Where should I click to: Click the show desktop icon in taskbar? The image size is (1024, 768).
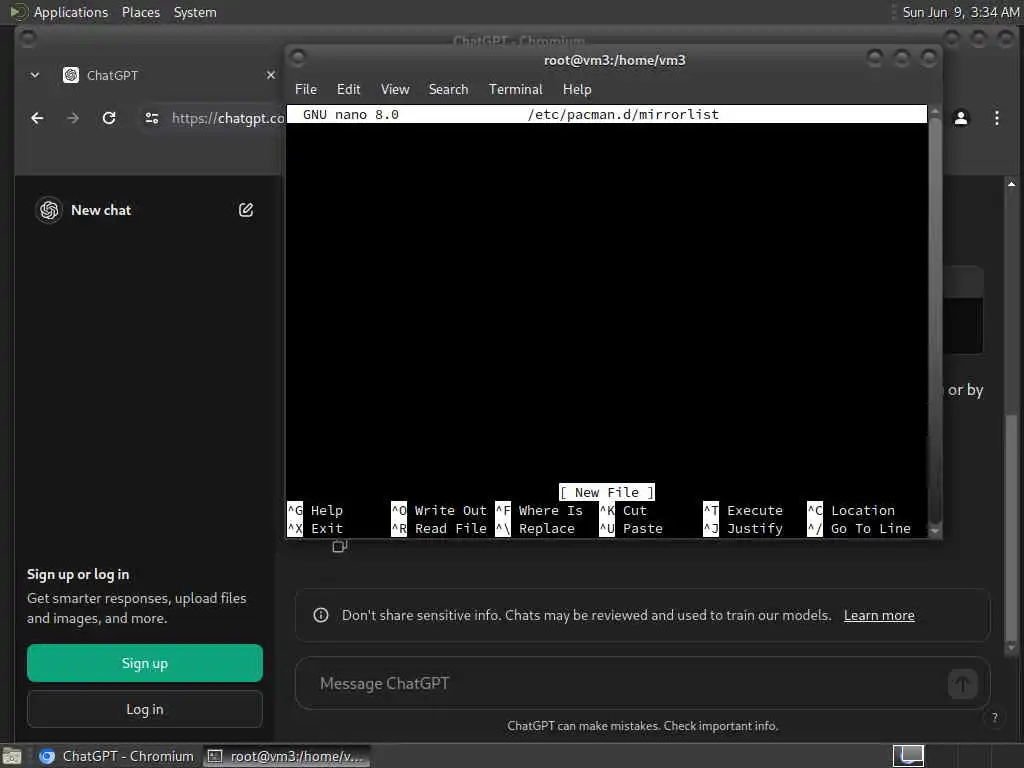(12, 757)
